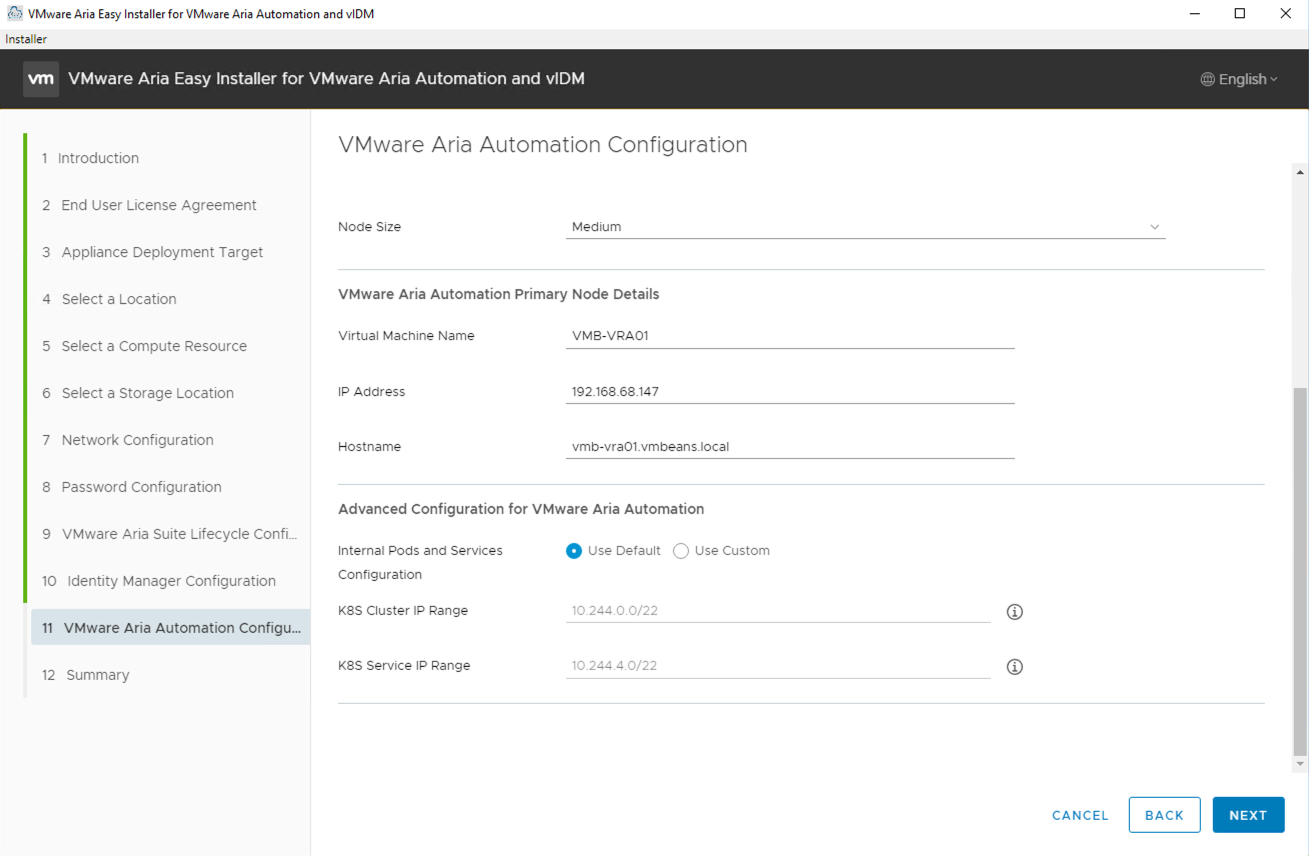Click the K8S Cluster IP Range field

778,611
